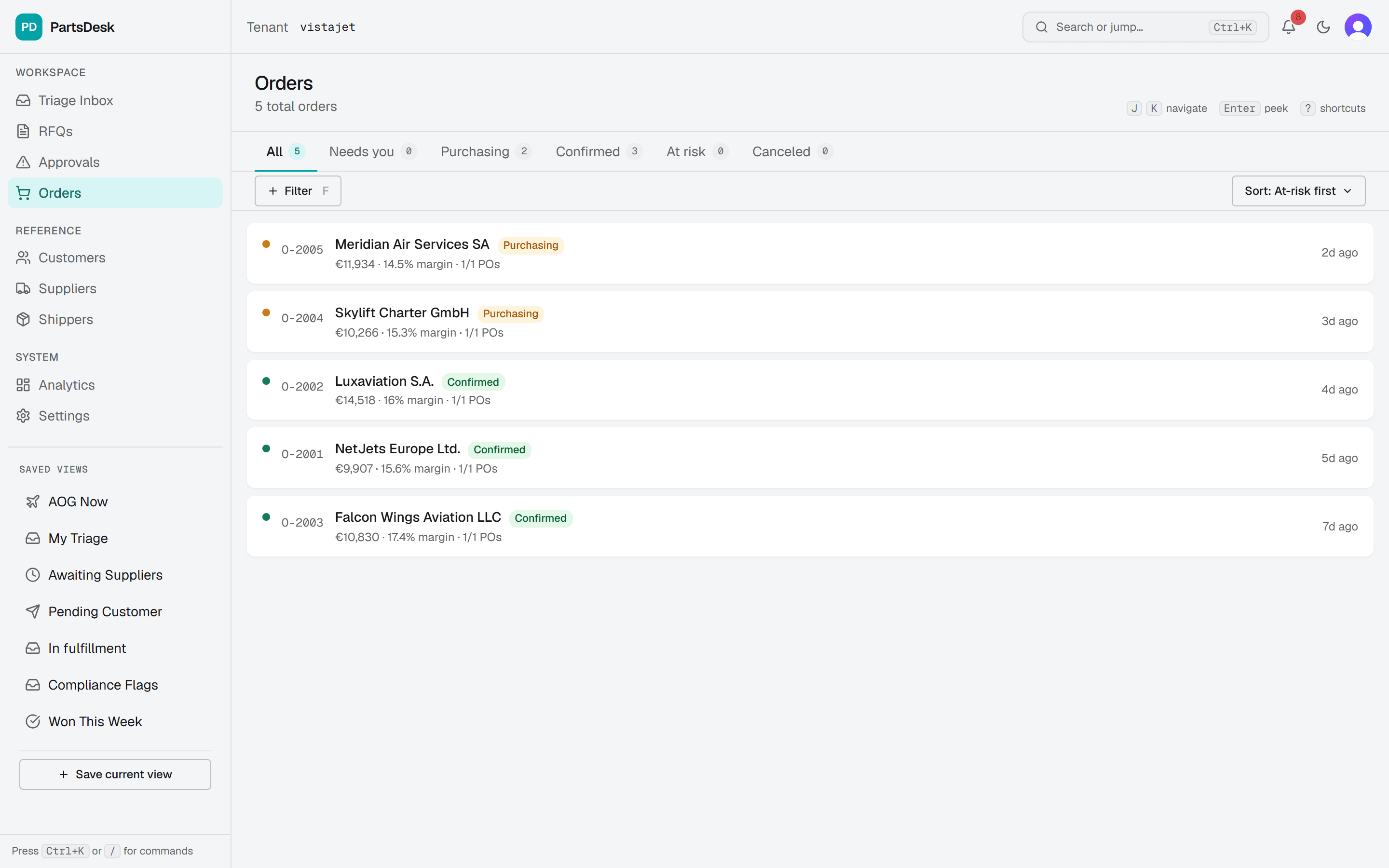This screenshot has width=1389, height=868.
Task: Click the O-2005 order number
Action: coord(302,250)
